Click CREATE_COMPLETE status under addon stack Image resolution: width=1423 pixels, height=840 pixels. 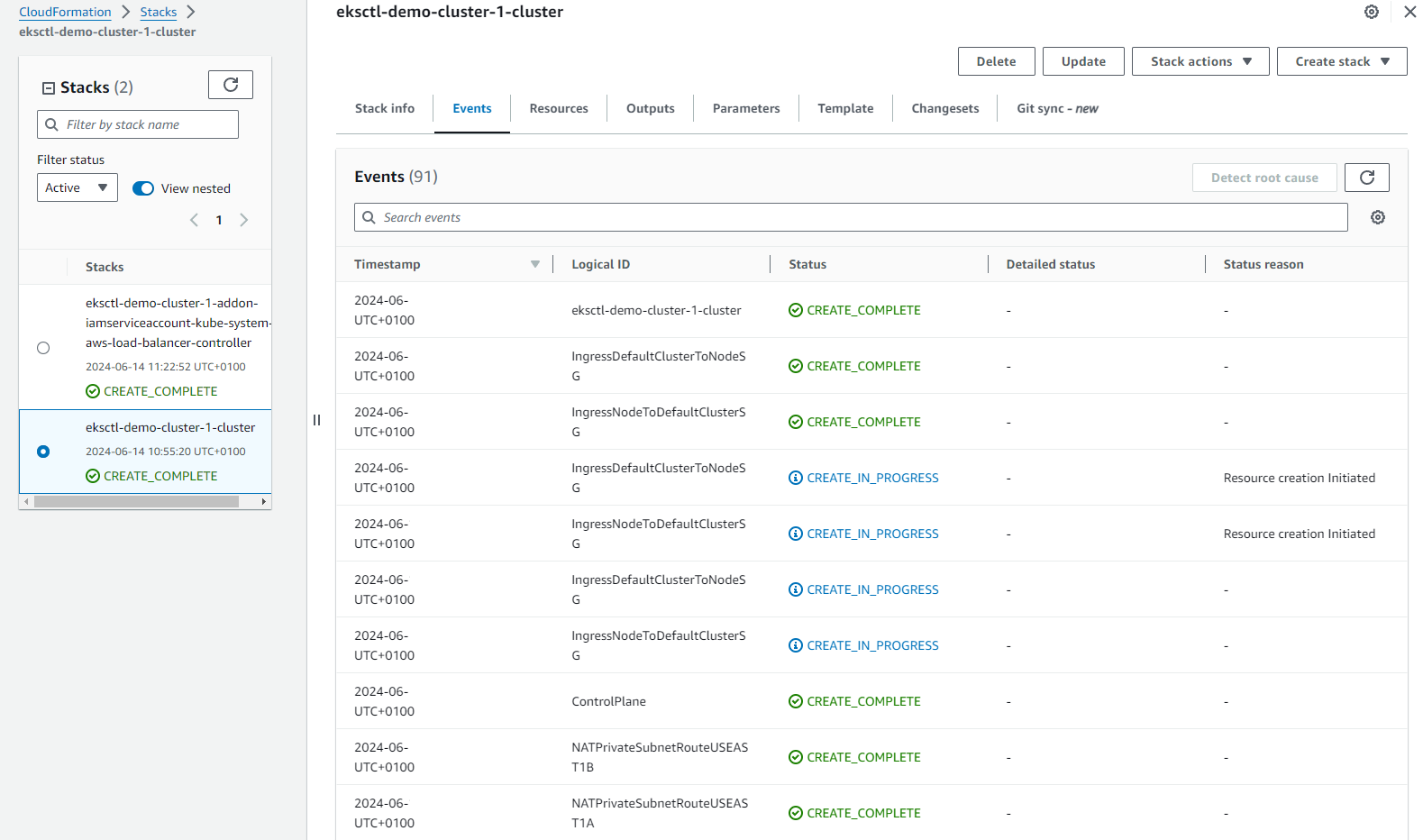(151, 391)
